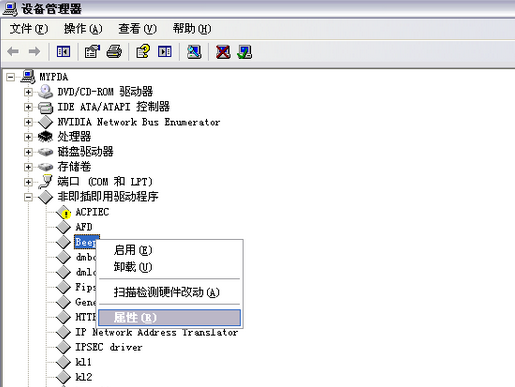Click the Print toolbar icon
Screen dimensions: 515x387
tap(114, 52)
